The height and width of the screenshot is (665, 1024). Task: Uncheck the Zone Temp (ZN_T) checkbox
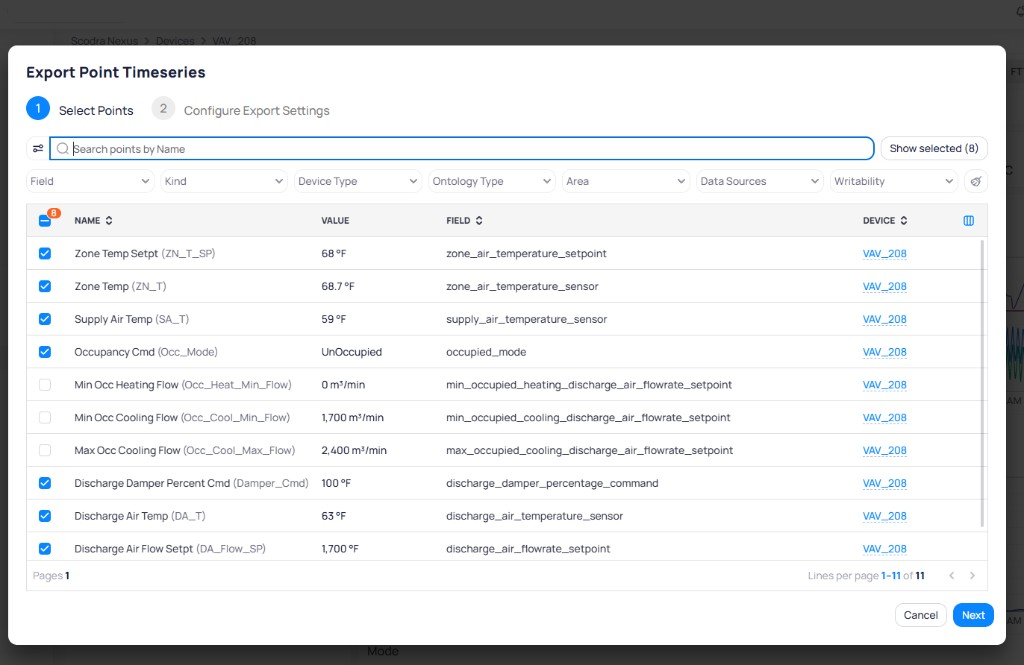pos(44,286)
